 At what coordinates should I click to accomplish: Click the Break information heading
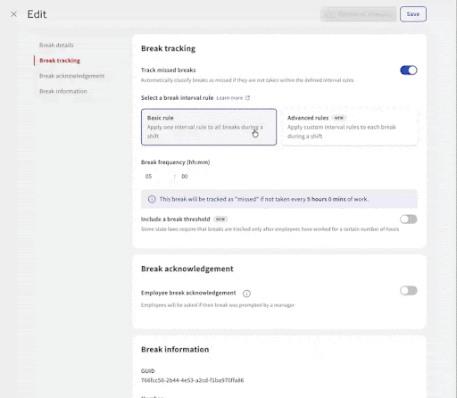pos(175,349)
